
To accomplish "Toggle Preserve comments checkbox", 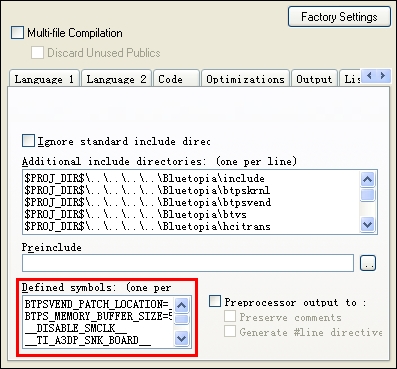I will pyautogui.click(x=230, y=316).
